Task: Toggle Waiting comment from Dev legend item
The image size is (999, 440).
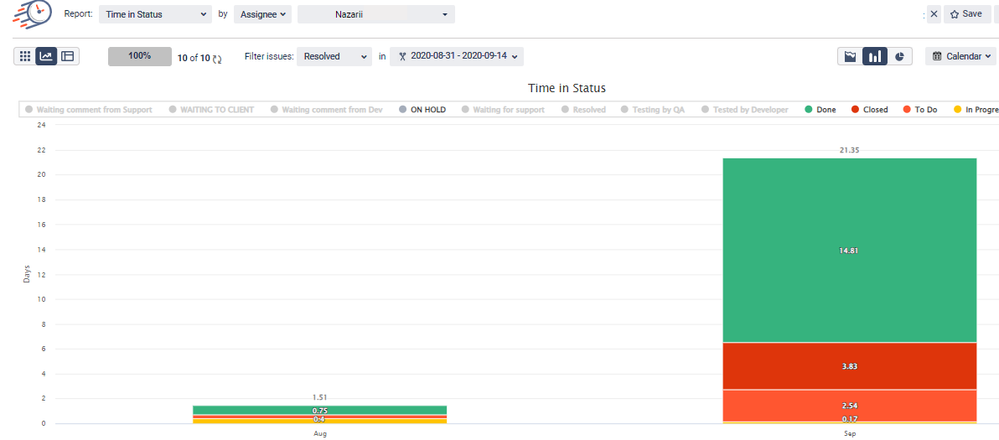Action: (327, 110)
